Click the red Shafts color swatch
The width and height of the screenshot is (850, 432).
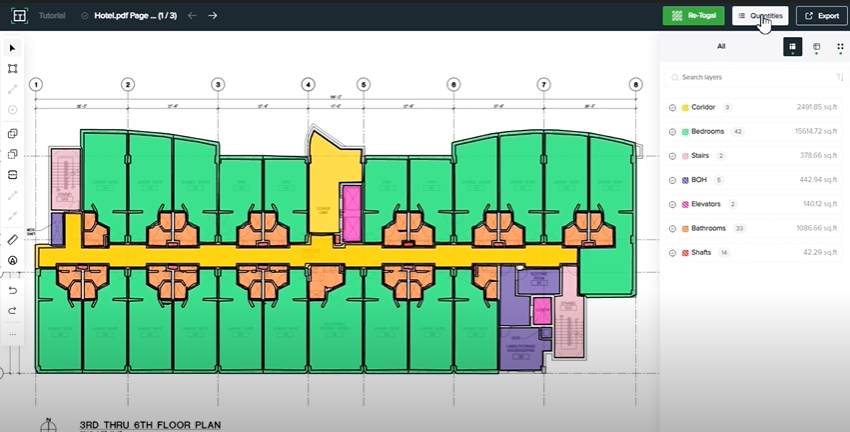685,253
